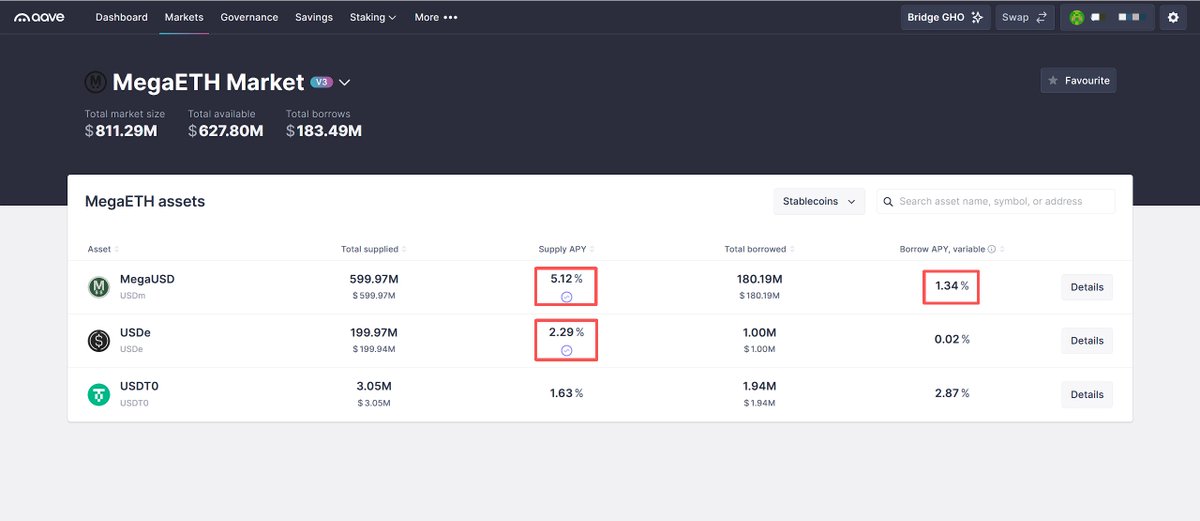
Task: Click the info icon beside Borrow APY, variable
Action: (991, 249)
